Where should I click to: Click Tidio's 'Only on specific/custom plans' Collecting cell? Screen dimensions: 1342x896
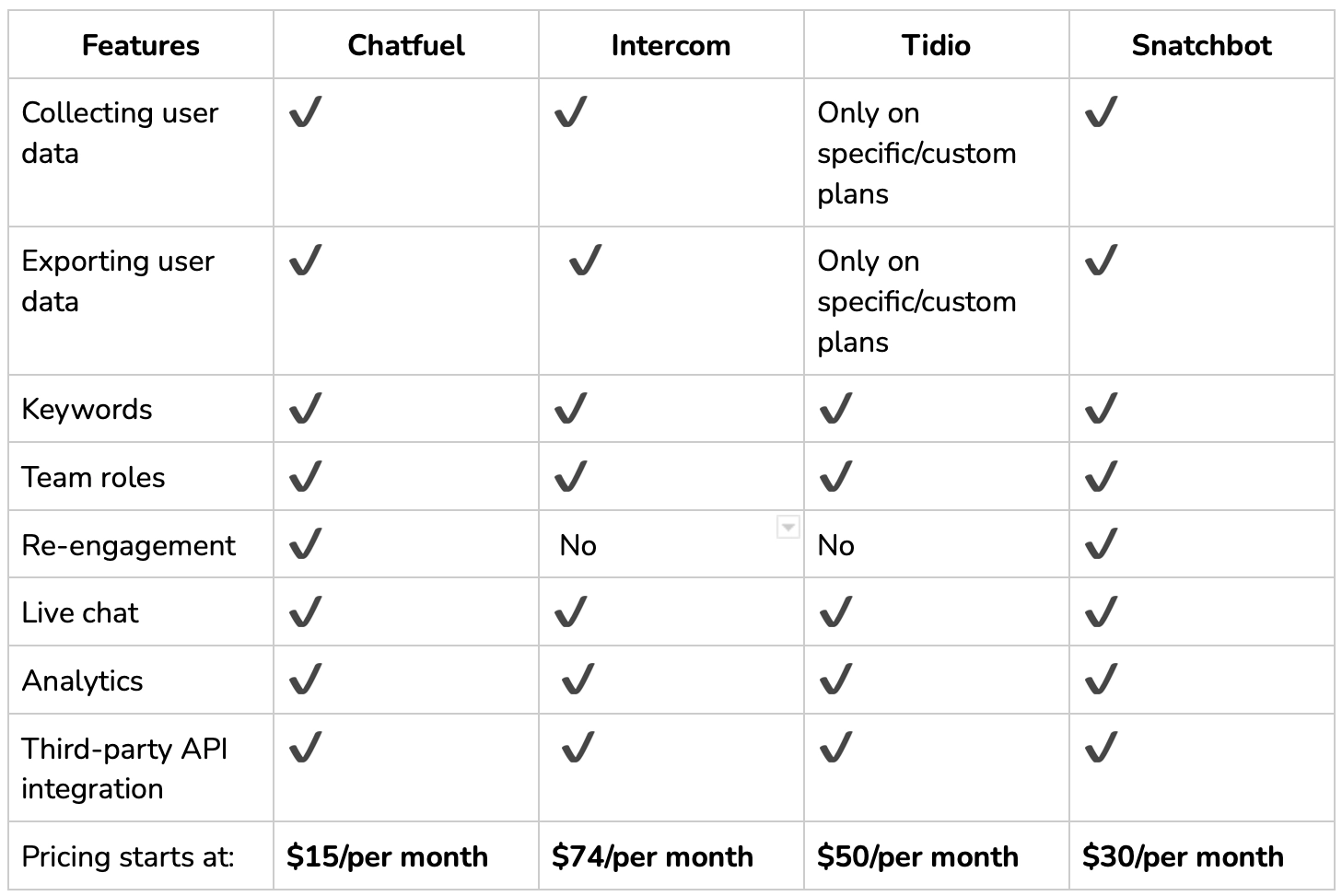937,153
